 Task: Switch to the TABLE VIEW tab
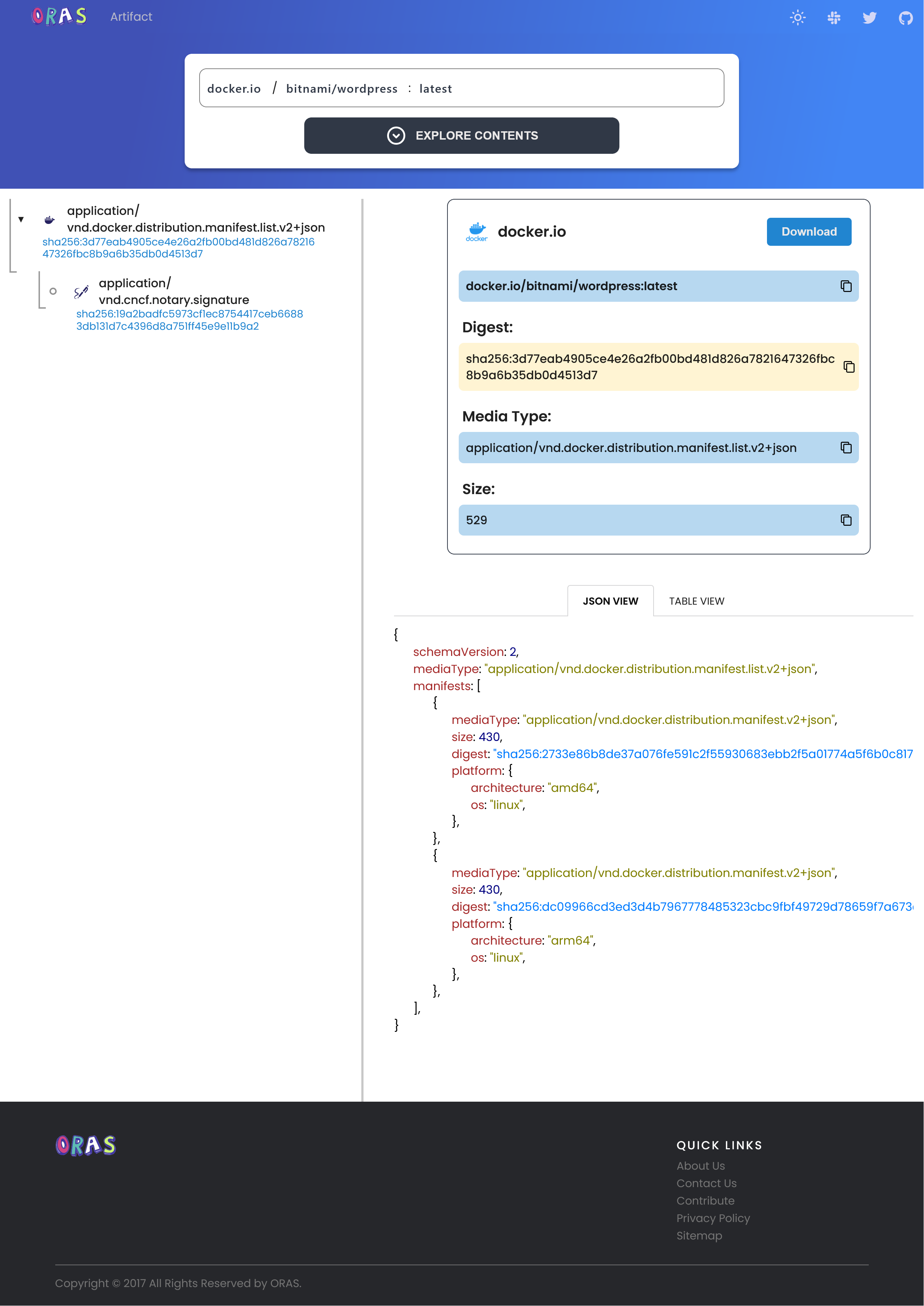click(696, 601)
